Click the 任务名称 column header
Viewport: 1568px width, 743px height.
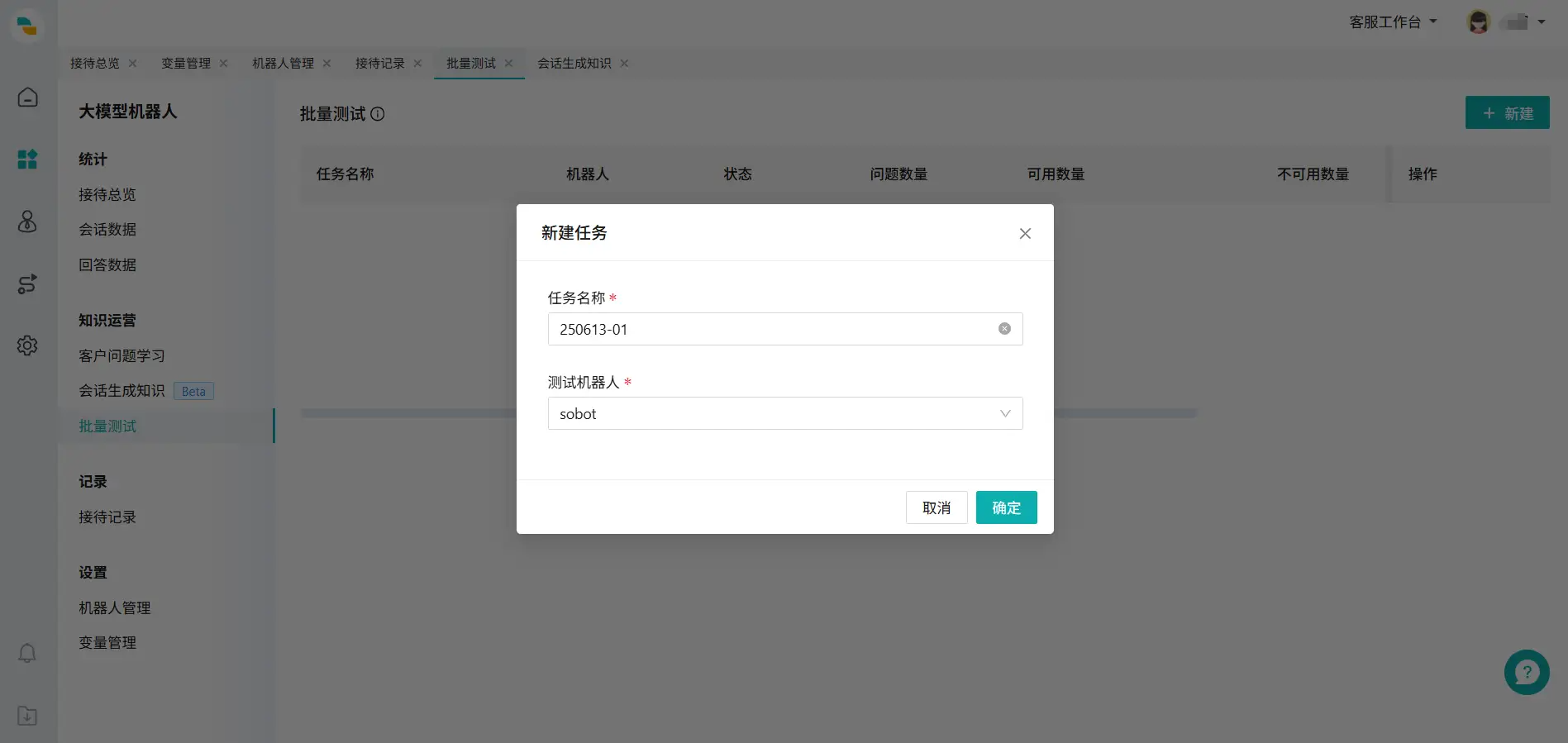coord(346,174)
